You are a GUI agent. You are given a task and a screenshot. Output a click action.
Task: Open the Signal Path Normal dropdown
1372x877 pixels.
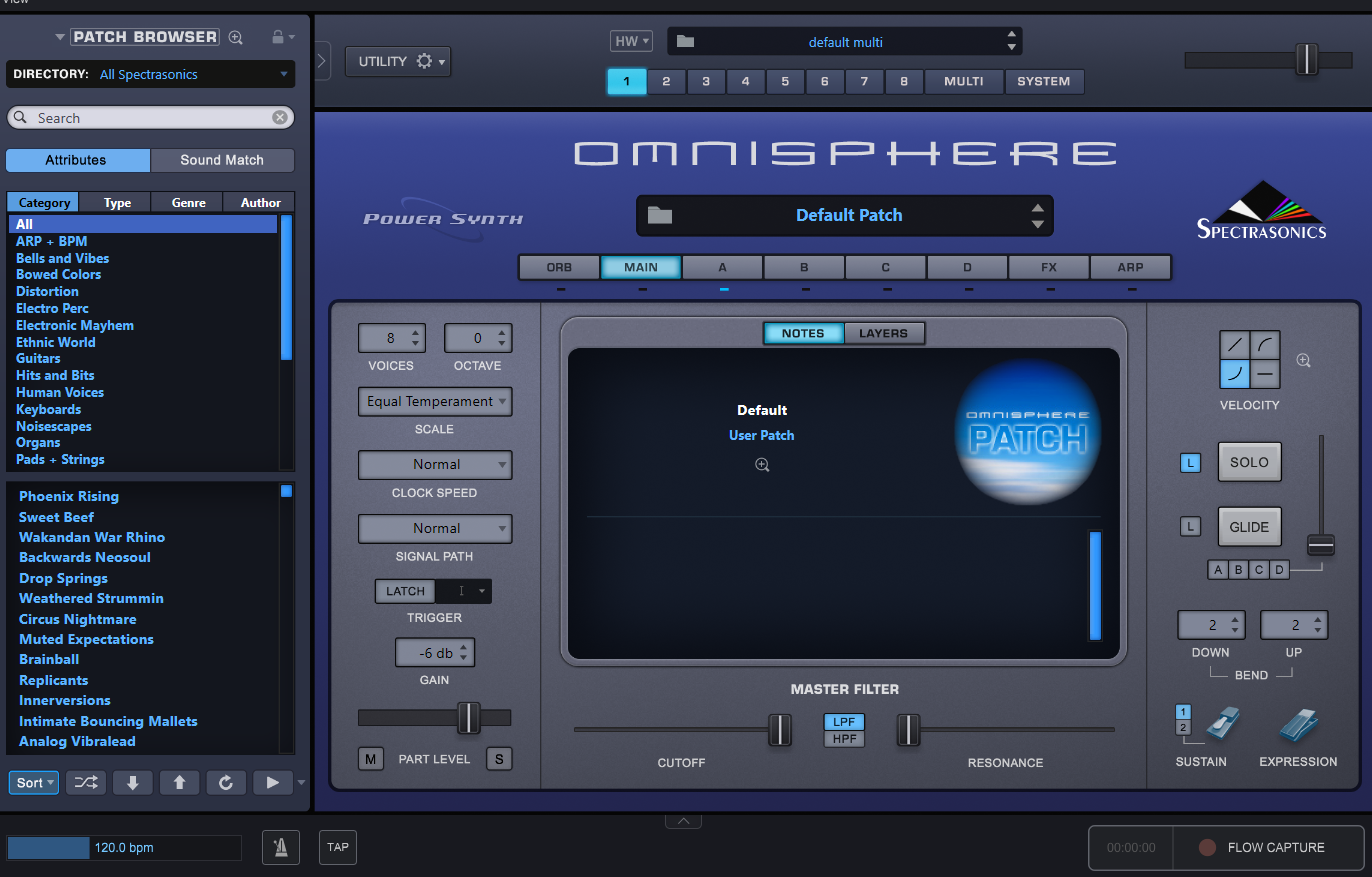(435, 528)
